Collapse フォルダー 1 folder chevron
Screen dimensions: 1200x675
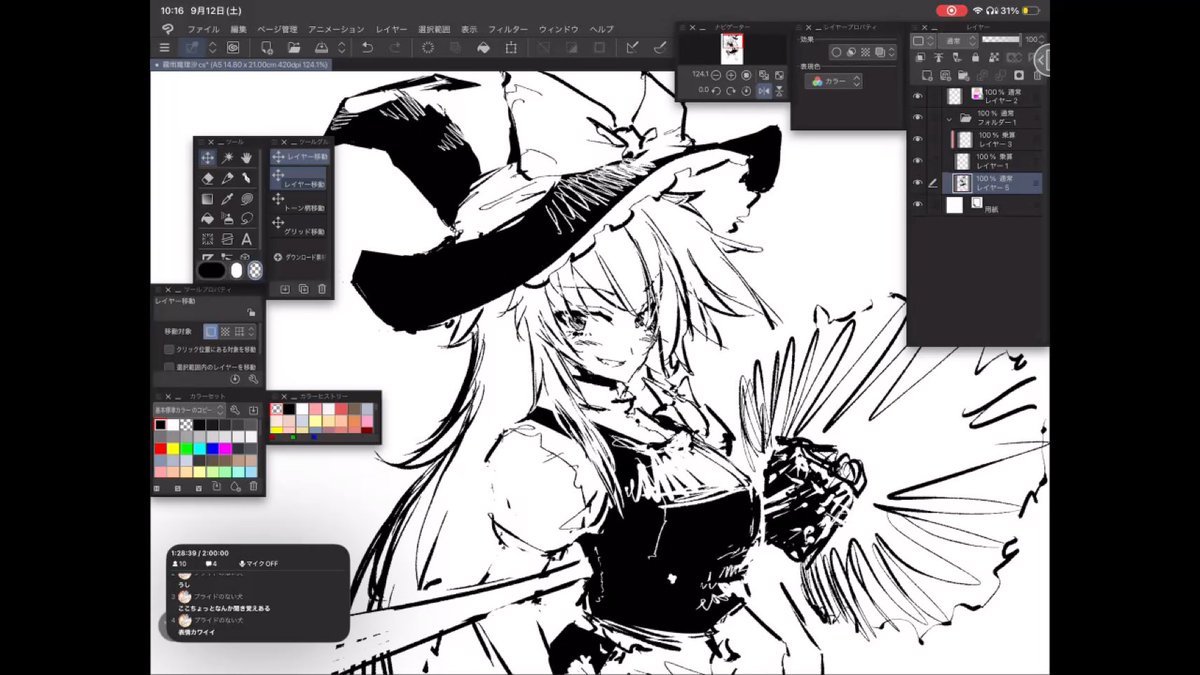949,117
